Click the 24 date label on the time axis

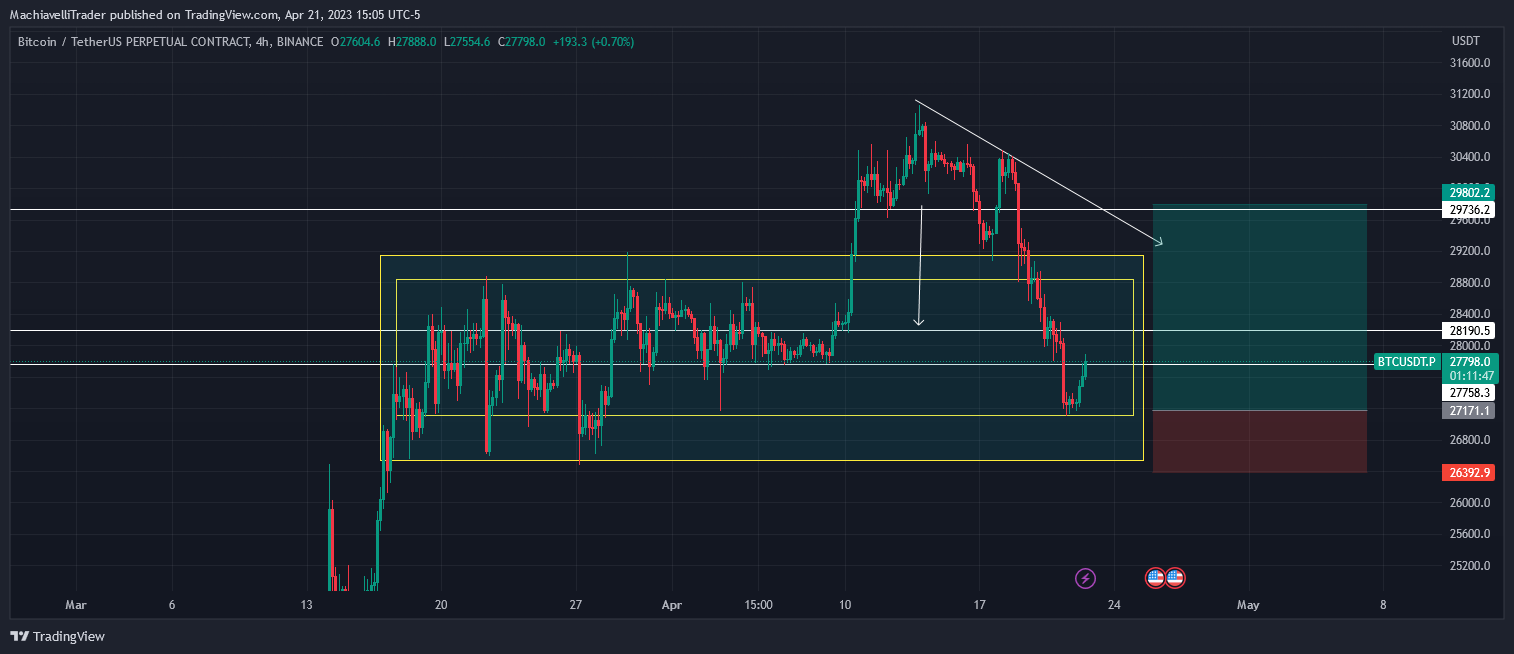coord(1114,605)
